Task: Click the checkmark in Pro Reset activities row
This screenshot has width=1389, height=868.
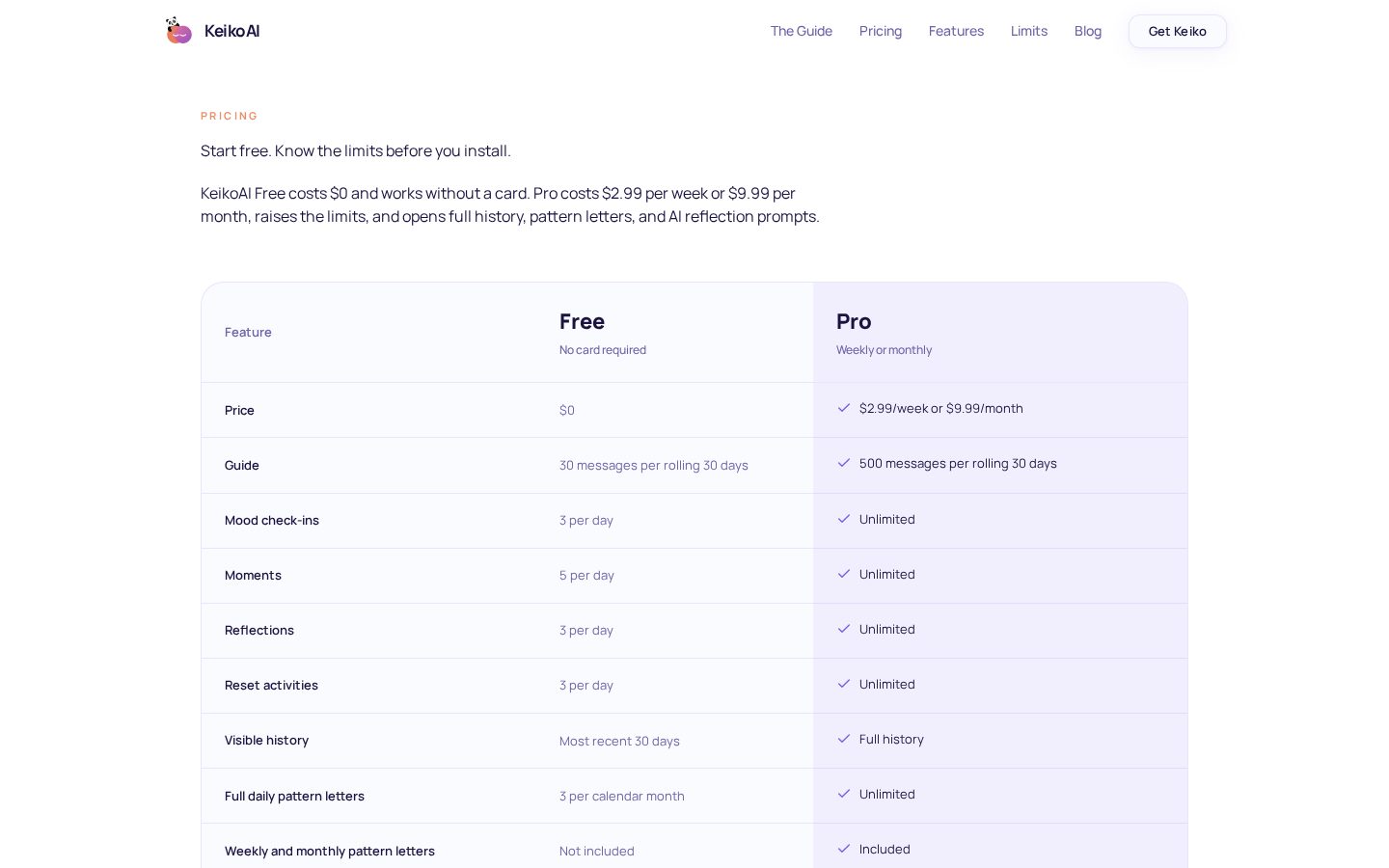Action: [x=844, y=684]
